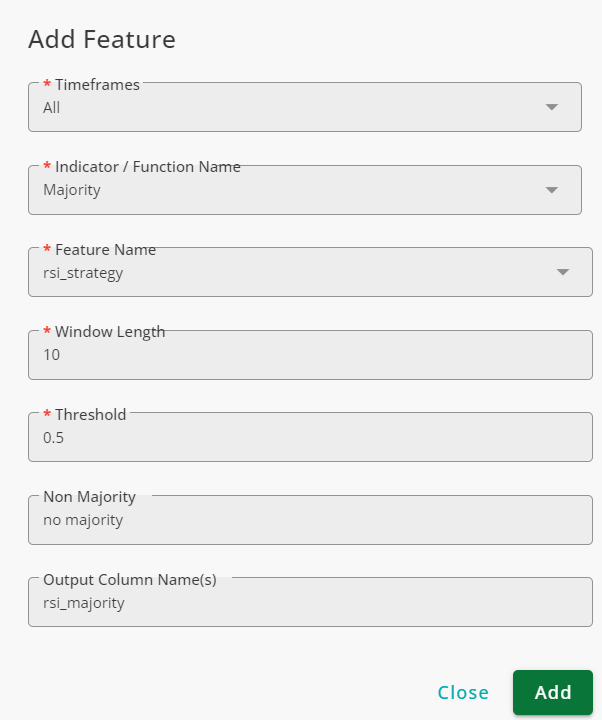The width and height of the screenshot is (602, 720).
Task: Expand the Indicator / Function Name dropdown arrow
Action: pyautogui.click(x=551, y=190)
